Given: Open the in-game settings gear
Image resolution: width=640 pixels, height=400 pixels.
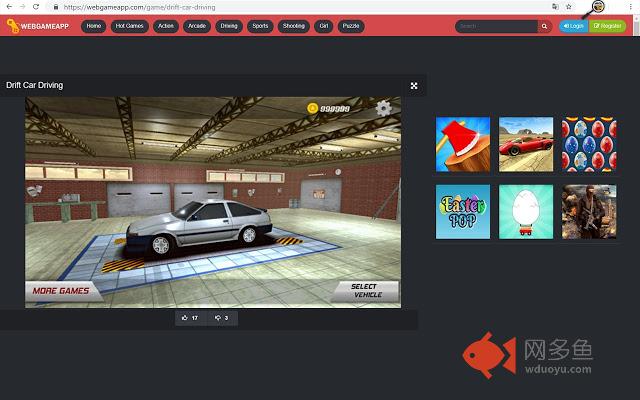Looking at the screenshot, I should click(383, 108).
